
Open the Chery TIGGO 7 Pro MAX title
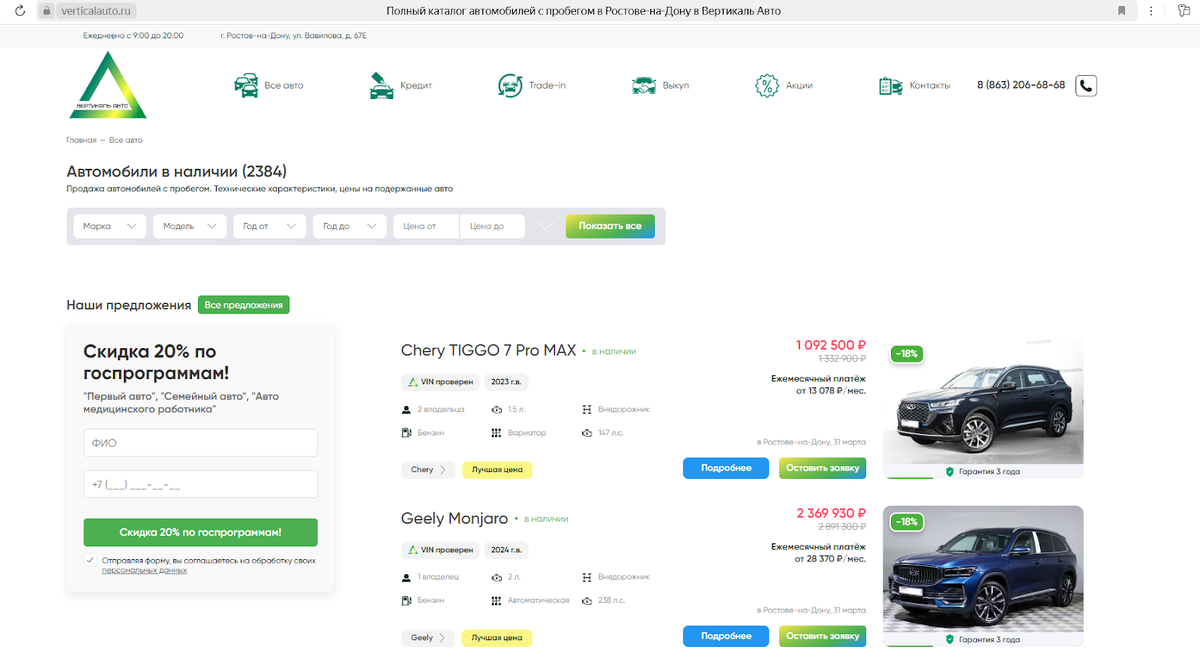[x=488, y=351]
